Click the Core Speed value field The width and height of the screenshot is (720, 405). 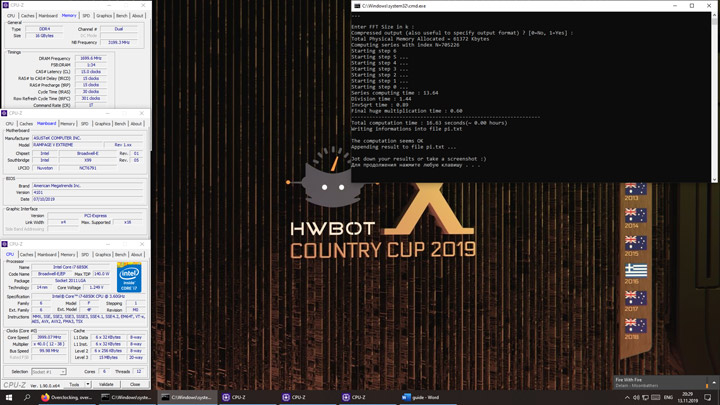coord(49,337)
